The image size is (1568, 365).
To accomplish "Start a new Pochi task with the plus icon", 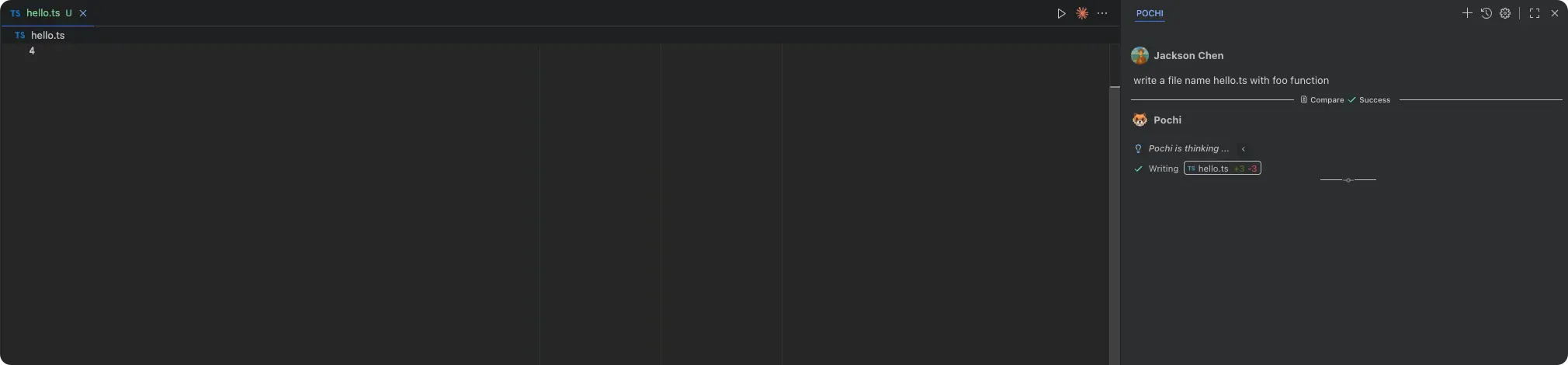I will 1467,13.
